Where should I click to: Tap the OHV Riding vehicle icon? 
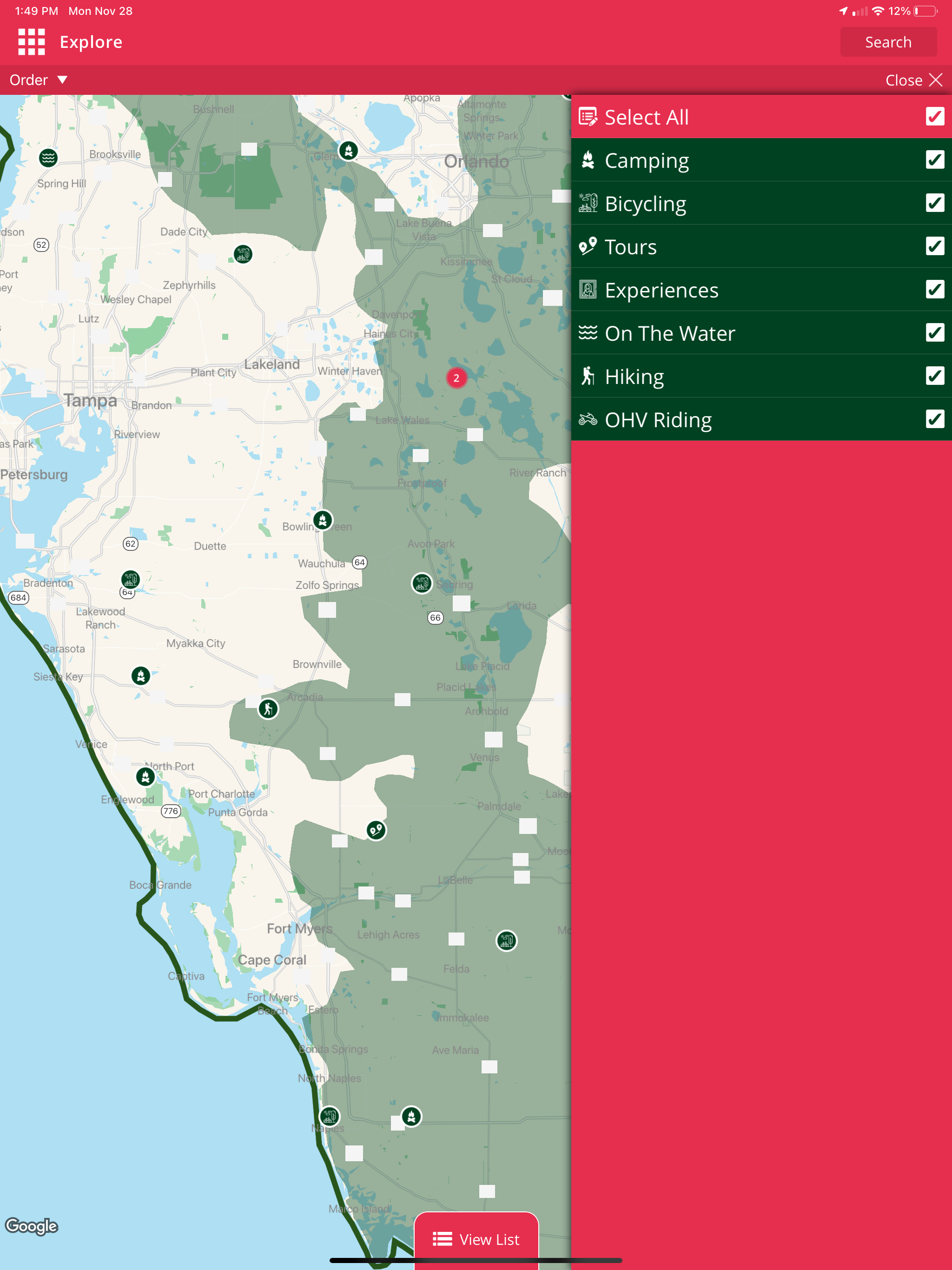588,419
